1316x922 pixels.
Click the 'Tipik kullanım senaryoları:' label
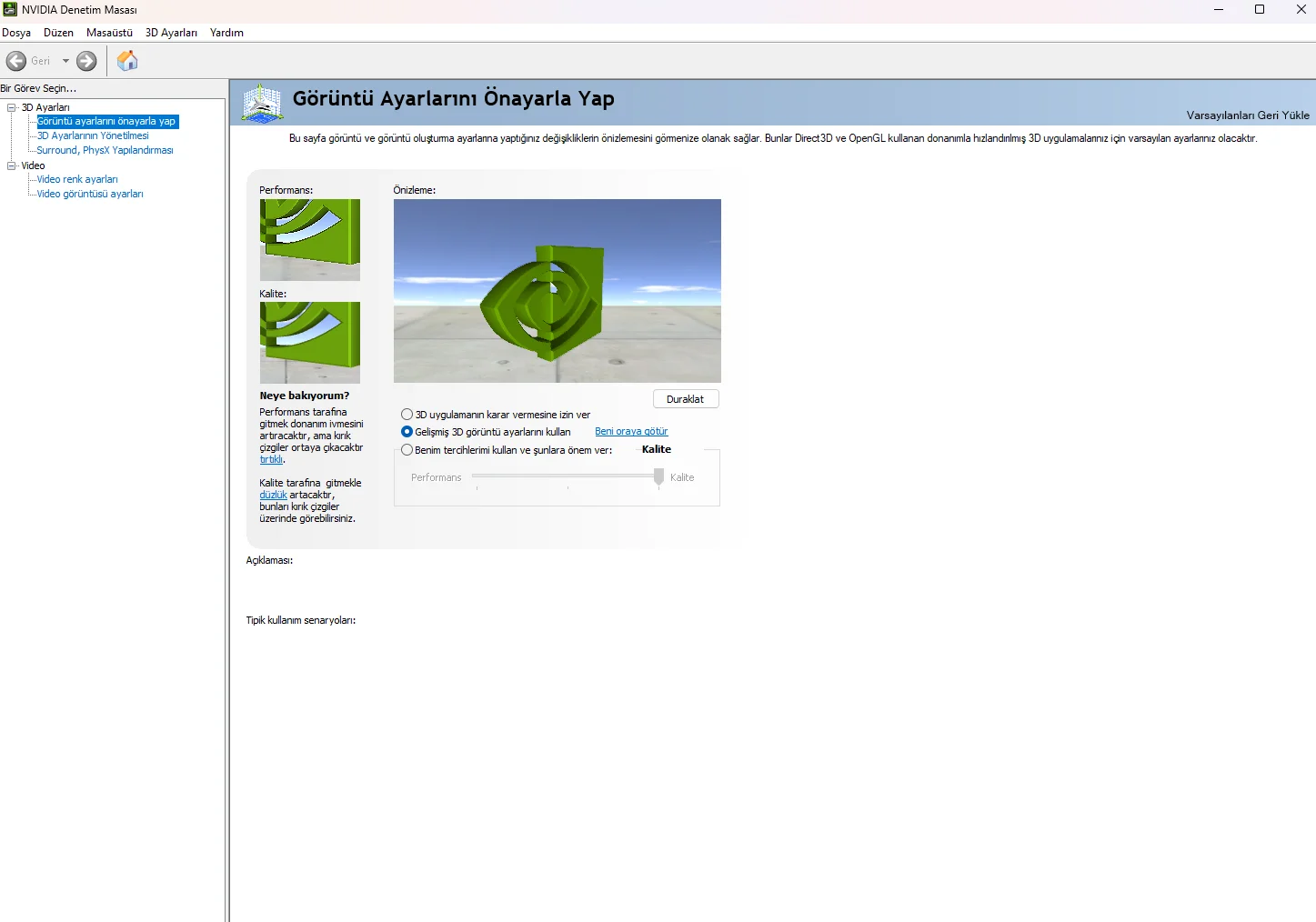(301, 620)
